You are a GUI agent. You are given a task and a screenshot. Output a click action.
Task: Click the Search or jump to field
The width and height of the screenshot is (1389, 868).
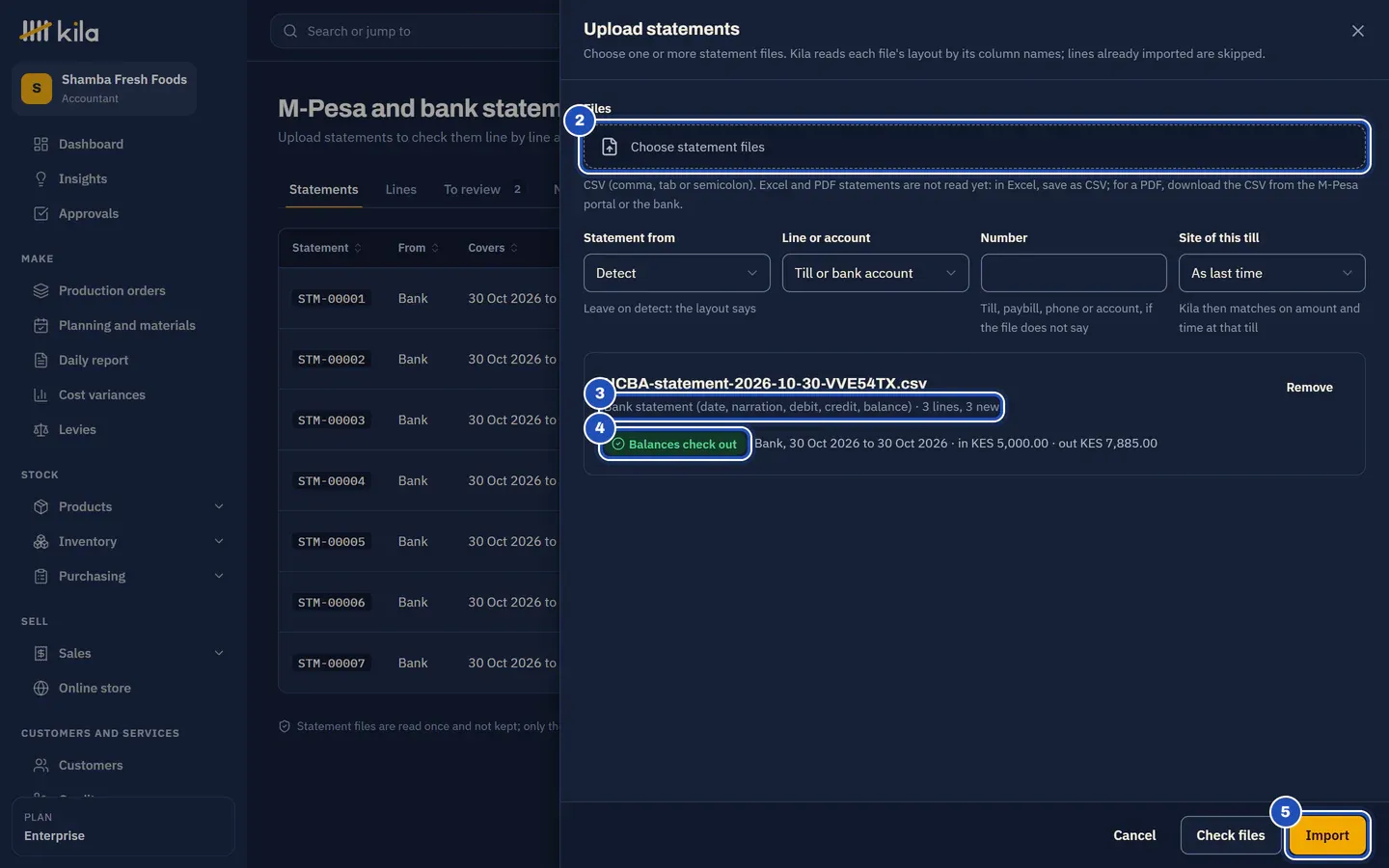(415, 31)
